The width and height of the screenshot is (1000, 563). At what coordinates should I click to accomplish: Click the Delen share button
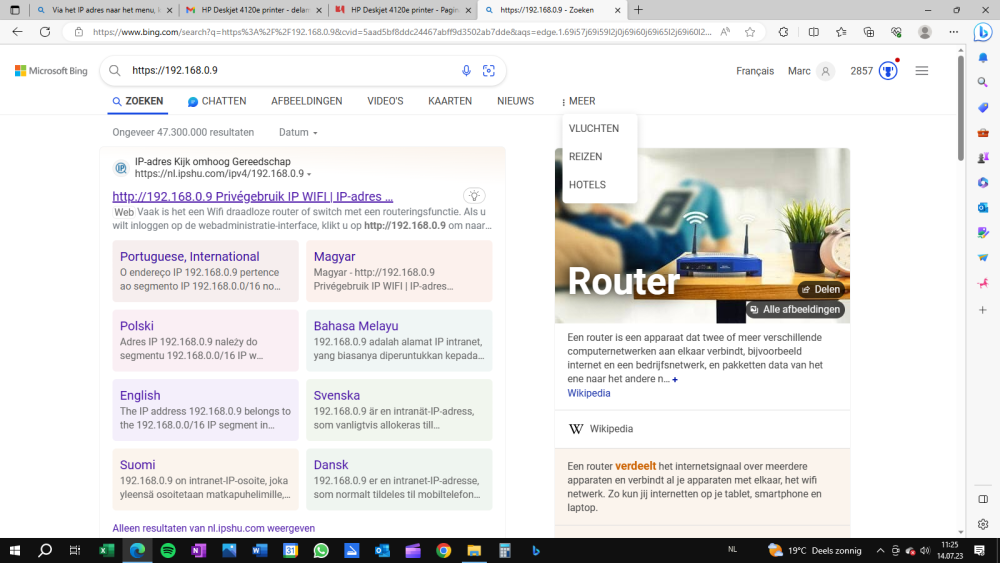pyautogui.click(x=821, y=289)
